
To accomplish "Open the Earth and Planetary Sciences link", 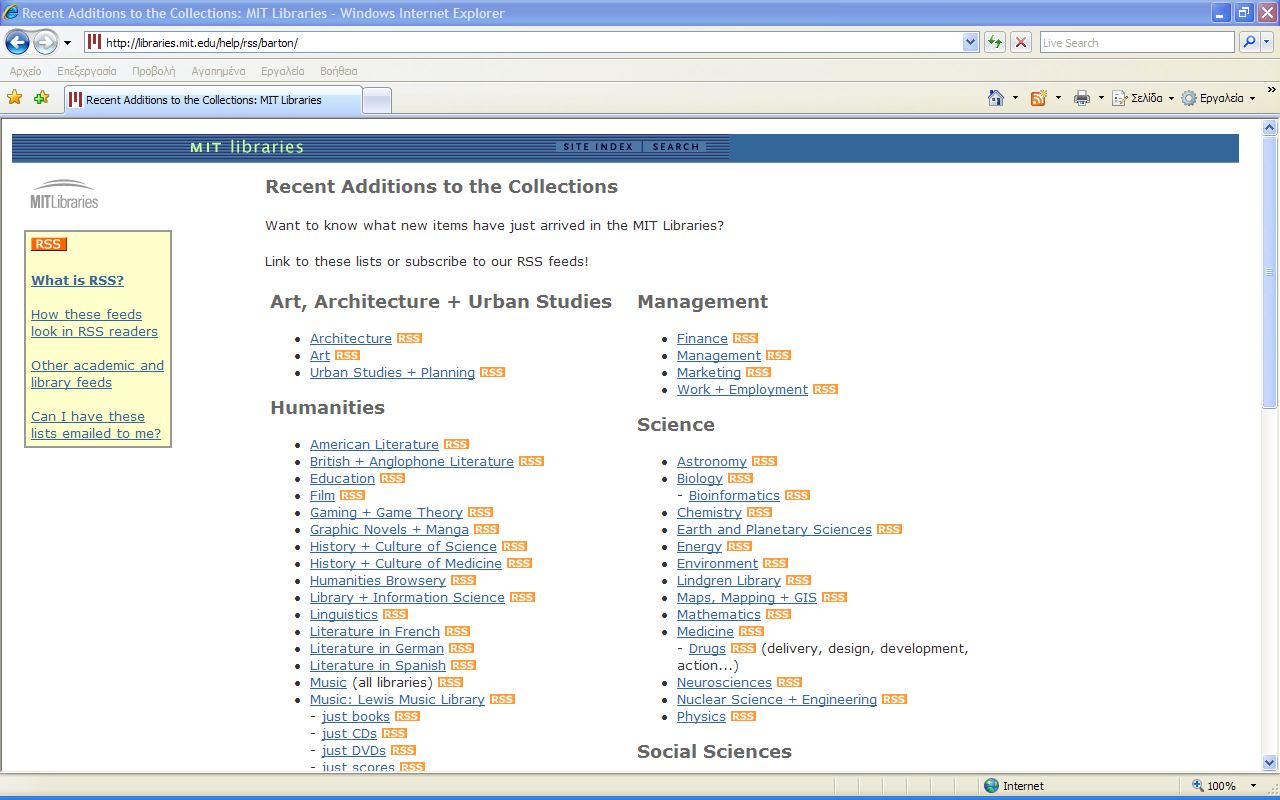I will [774, 530].
